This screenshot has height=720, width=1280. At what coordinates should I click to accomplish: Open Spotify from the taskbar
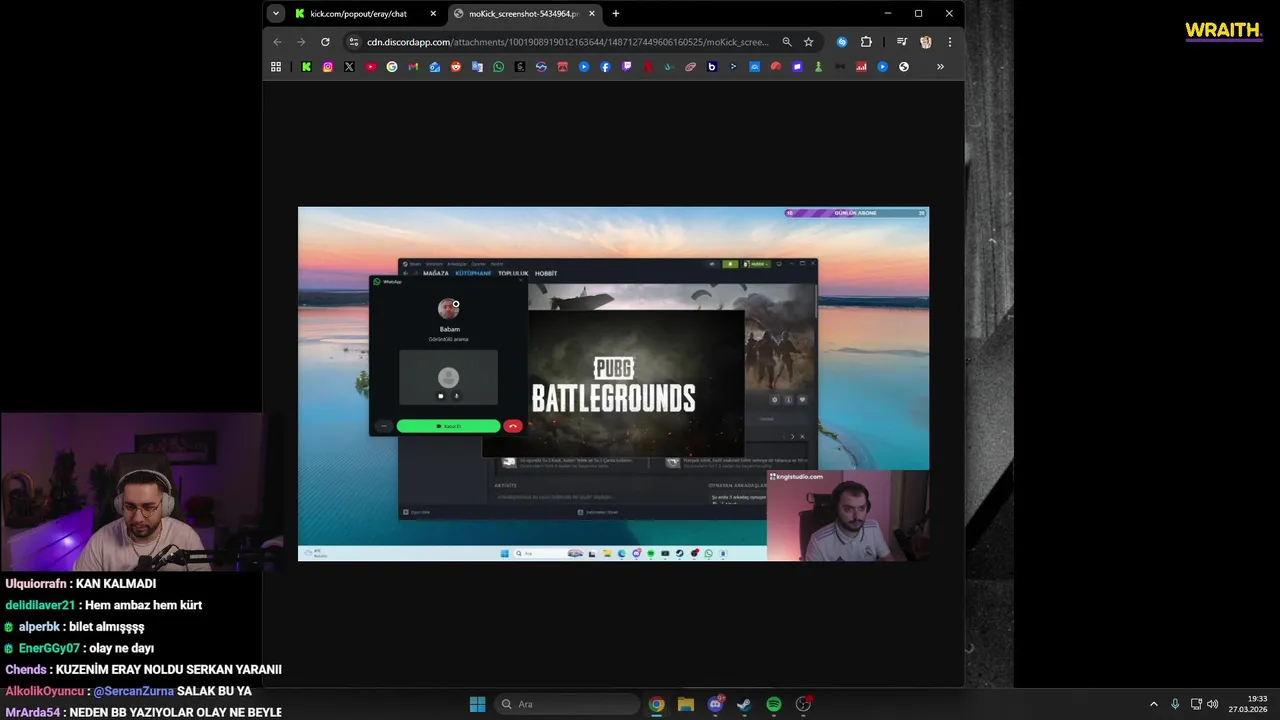[774, 704]
